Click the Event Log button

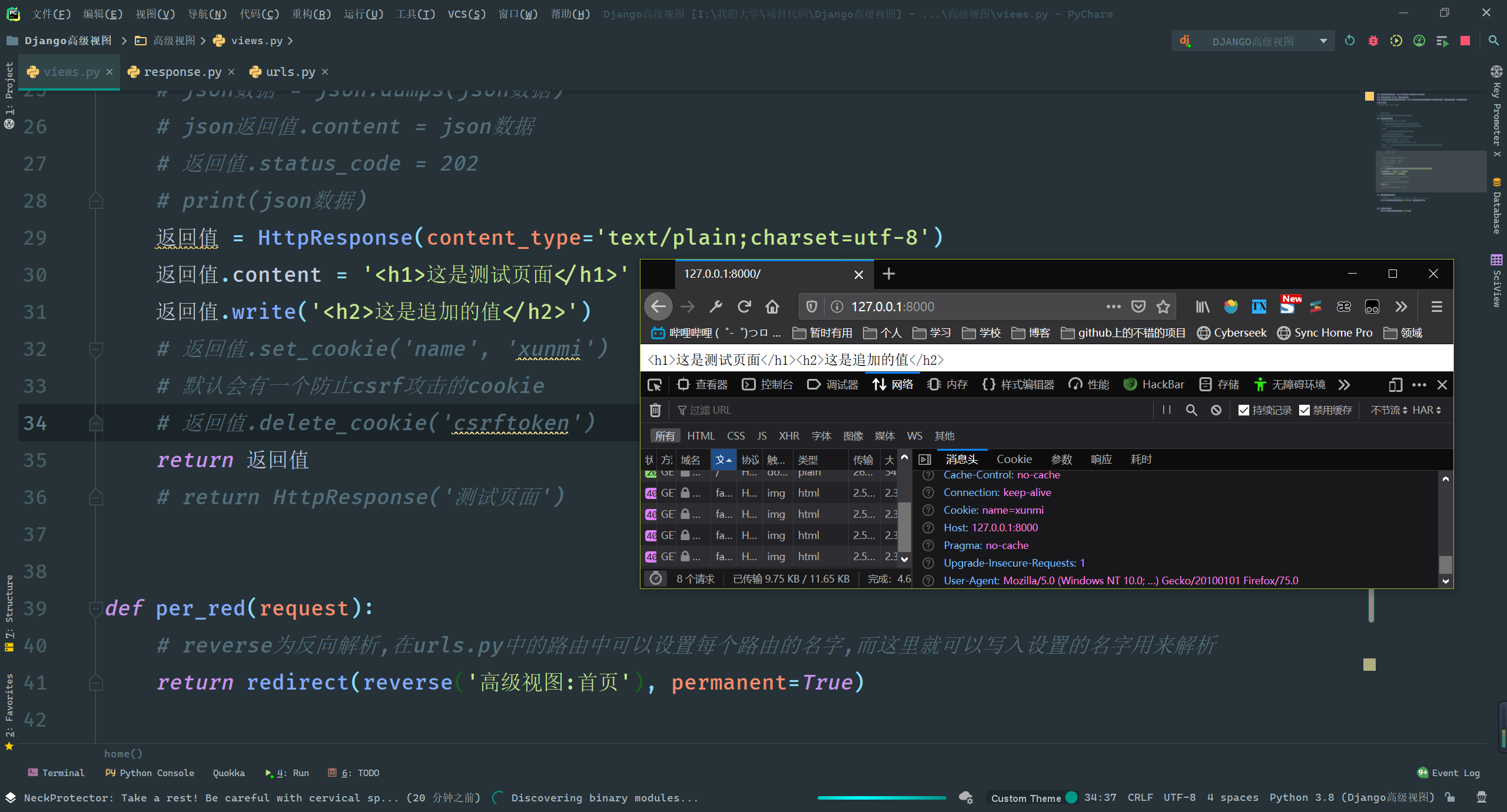tap(1449, 773)
